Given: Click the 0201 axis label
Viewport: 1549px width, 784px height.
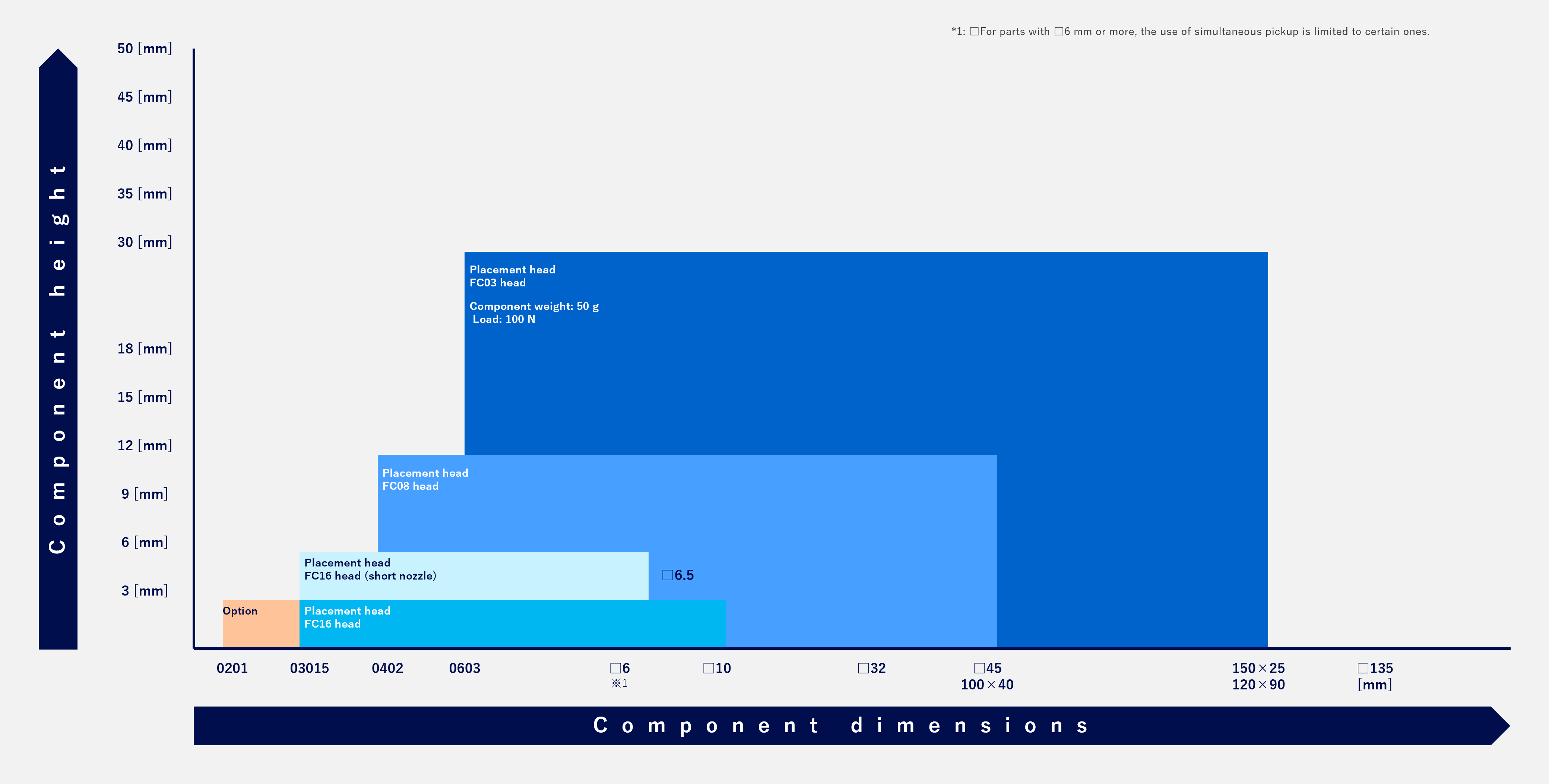Looking at the screenshot, I should pyautogui.click(x=232, y=669).
